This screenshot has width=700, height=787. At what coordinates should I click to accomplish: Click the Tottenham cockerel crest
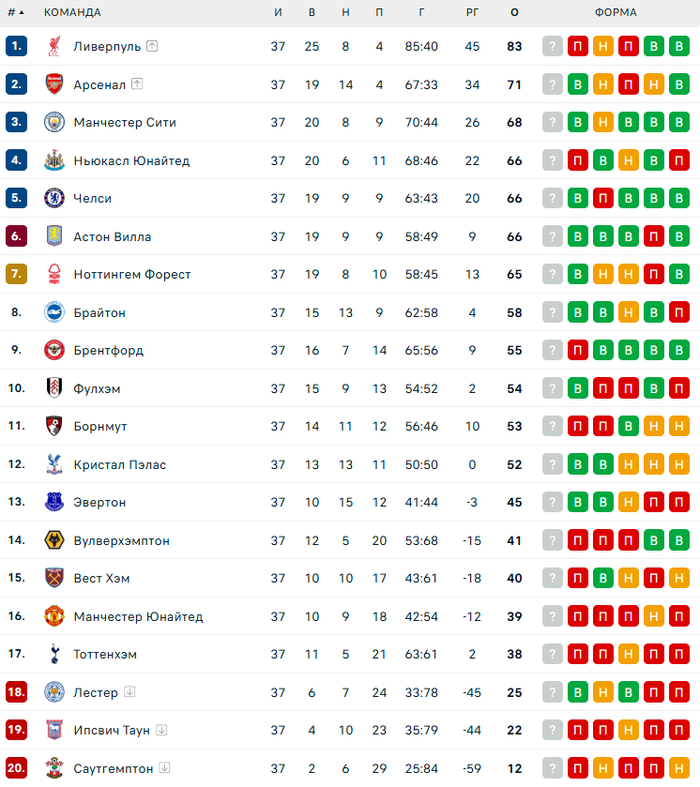pos(54,654)
